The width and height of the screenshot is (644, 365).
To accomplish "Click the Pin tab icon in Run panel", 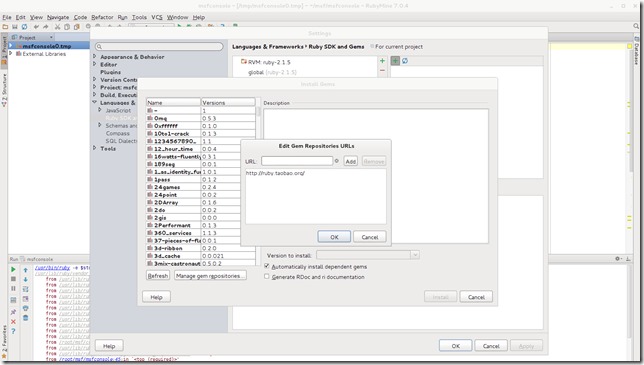I will (13, 312).
